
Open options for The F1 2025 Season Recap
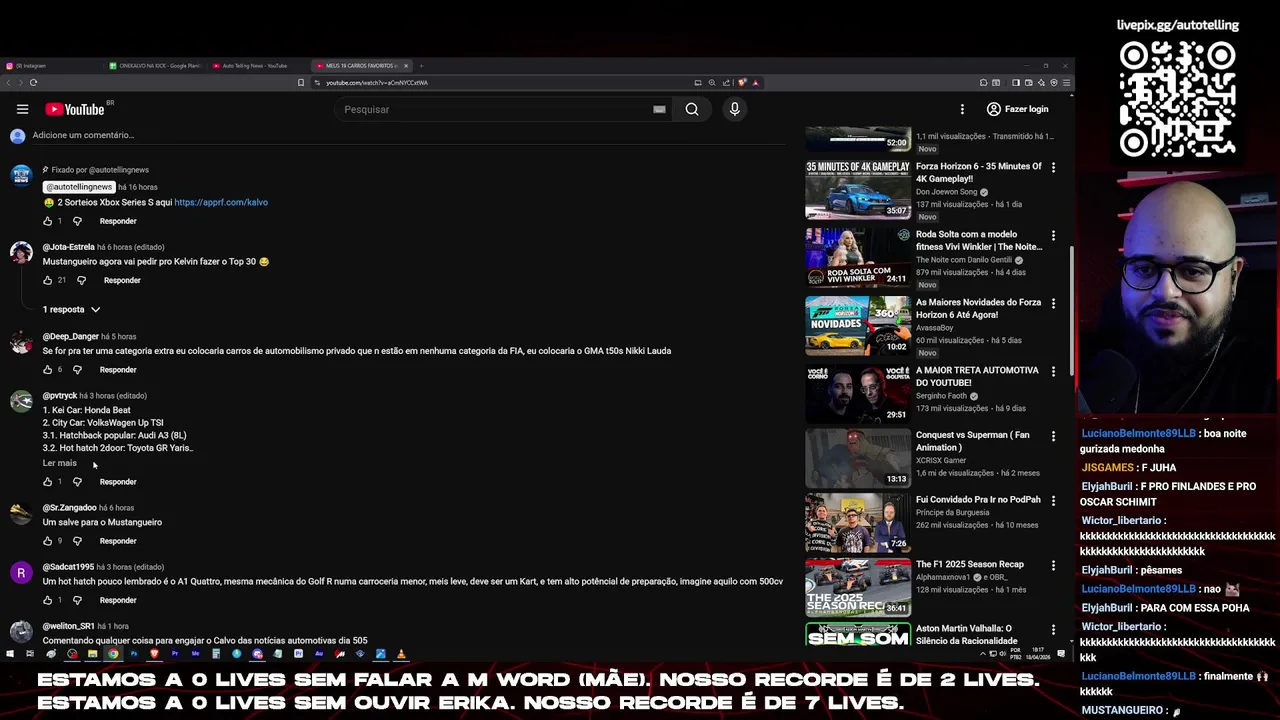click(x=1053, y=565)
